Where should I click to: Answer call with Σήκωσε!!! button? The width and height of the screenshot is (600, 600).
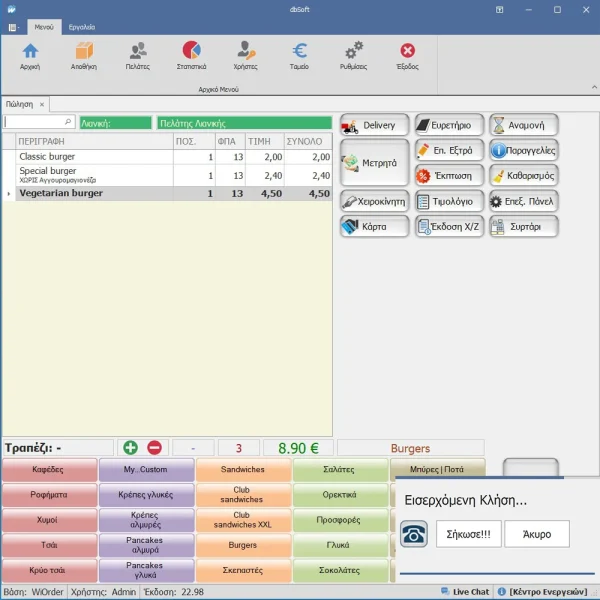[x=468, y=534]
